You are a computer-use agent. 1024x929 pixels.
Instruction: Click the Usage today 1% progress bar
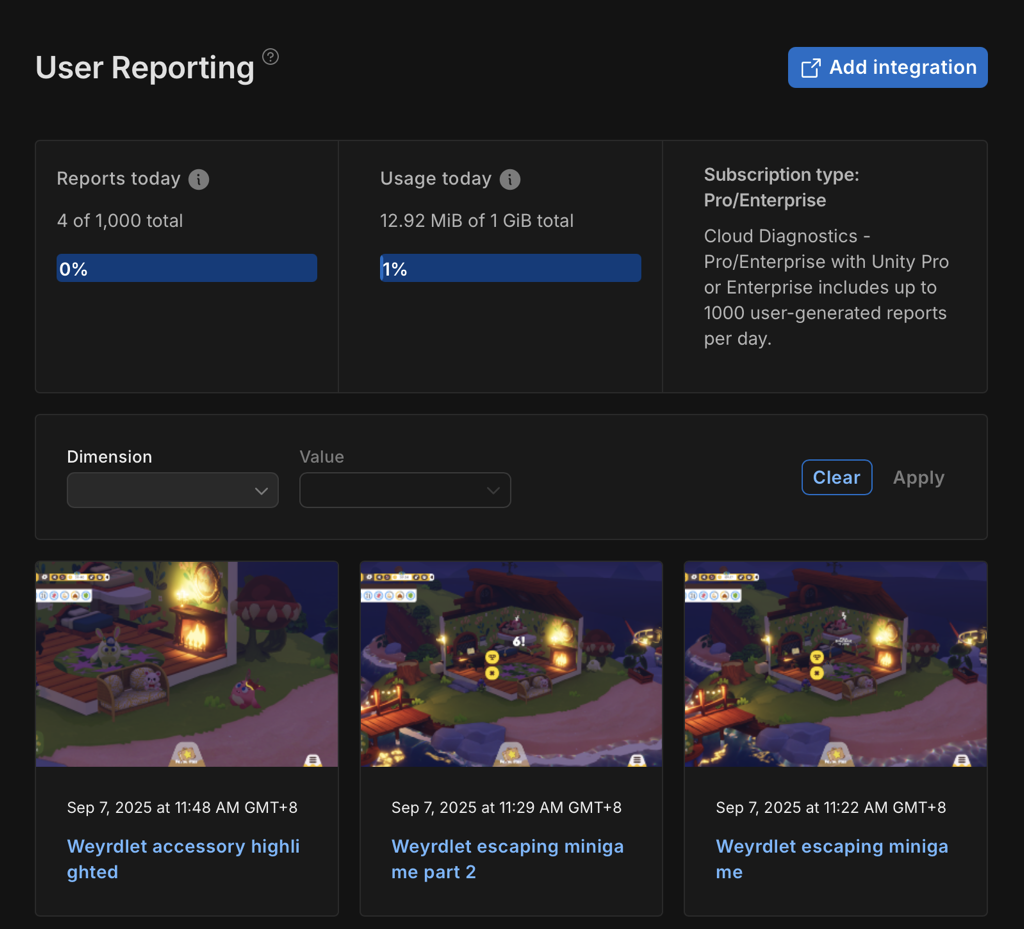pyautogui.click(x=510, y=268)
